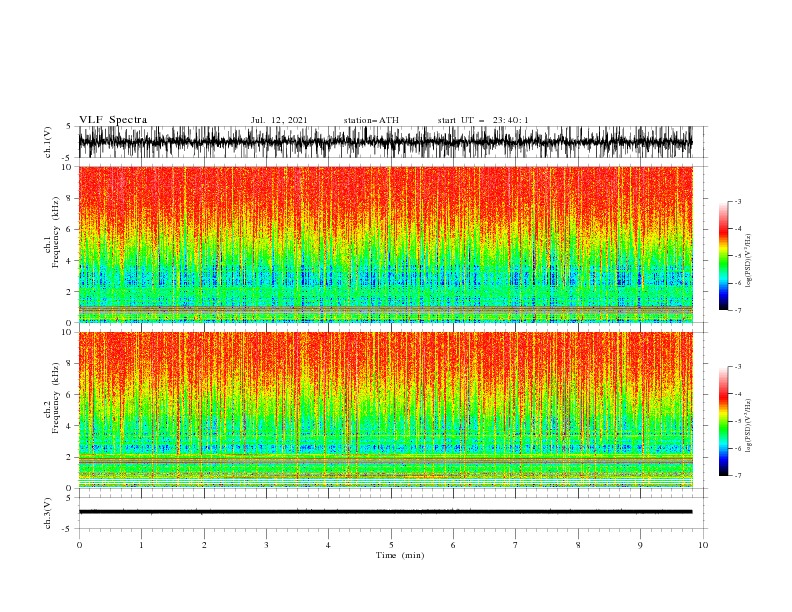Image resolution: width=792 pixels, height=612 pixels.
Task: Click the "-3" label on the ch.1 colorbar
Action: 737,201
